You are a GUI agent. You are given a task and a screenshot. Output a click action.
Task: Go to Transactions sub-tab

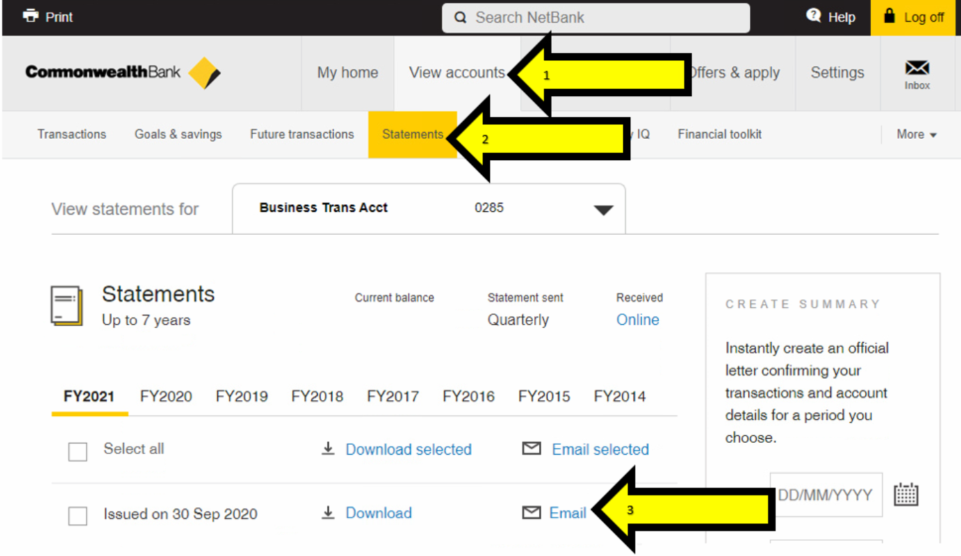[72, 134]
